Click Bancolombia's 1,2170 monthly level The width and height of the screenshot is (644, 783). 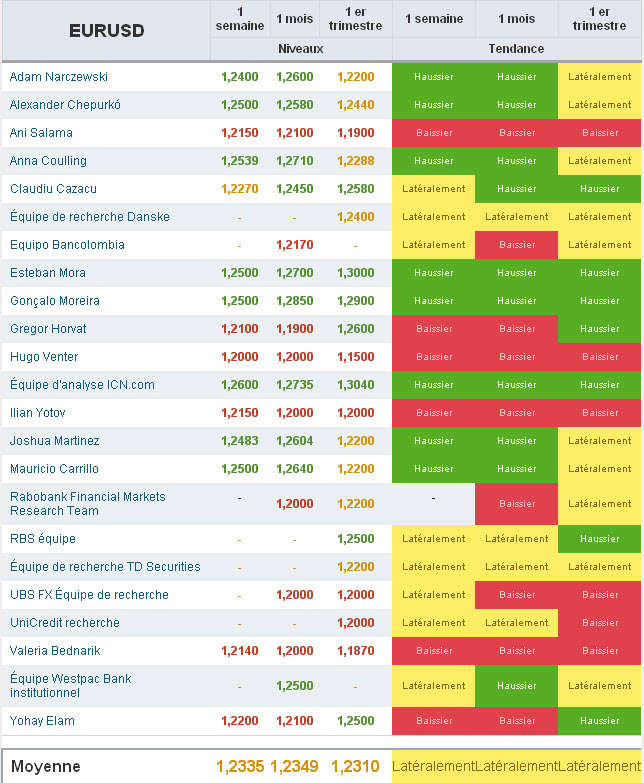pos(295,245)
